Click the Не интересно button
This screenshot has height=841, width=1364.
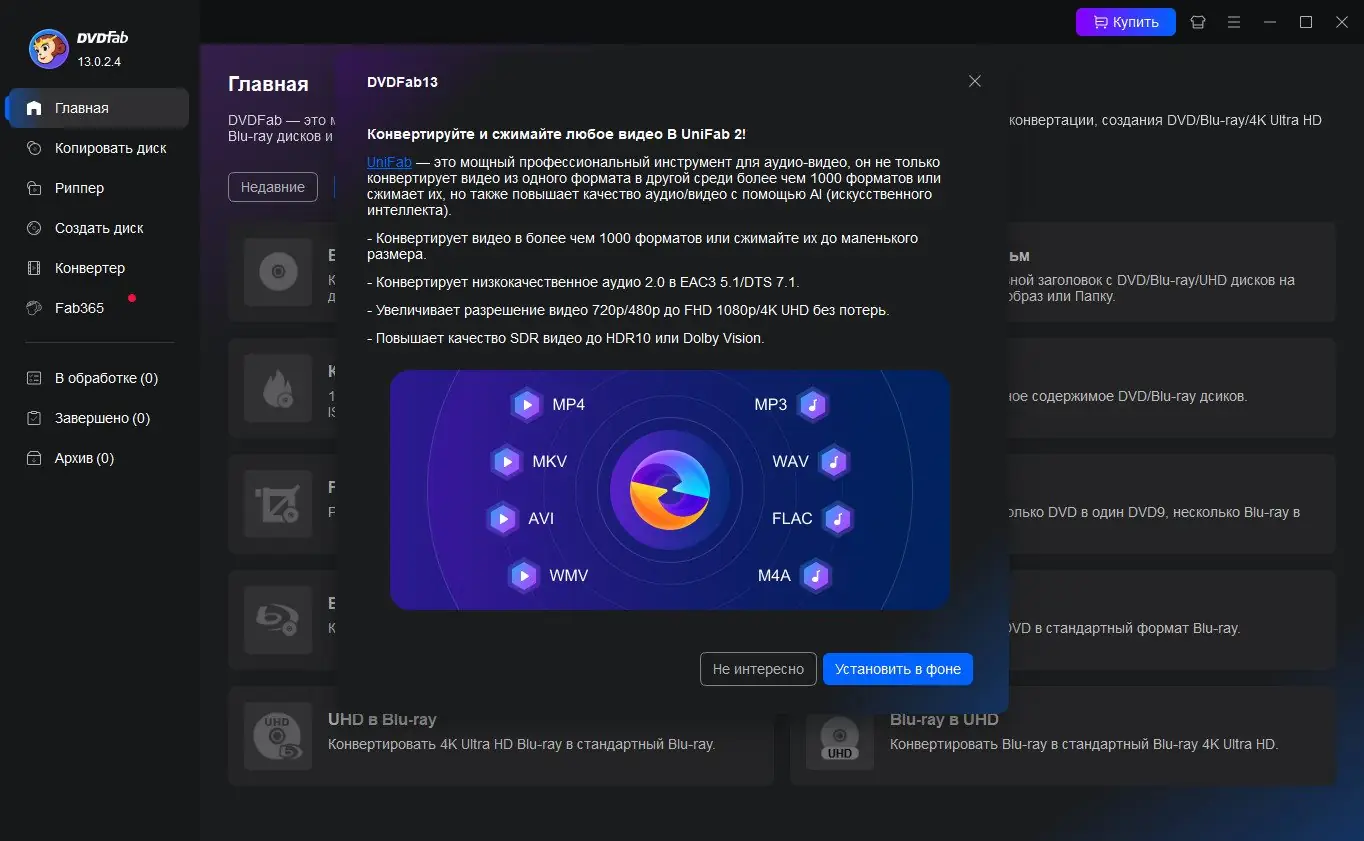coord(758,669)
